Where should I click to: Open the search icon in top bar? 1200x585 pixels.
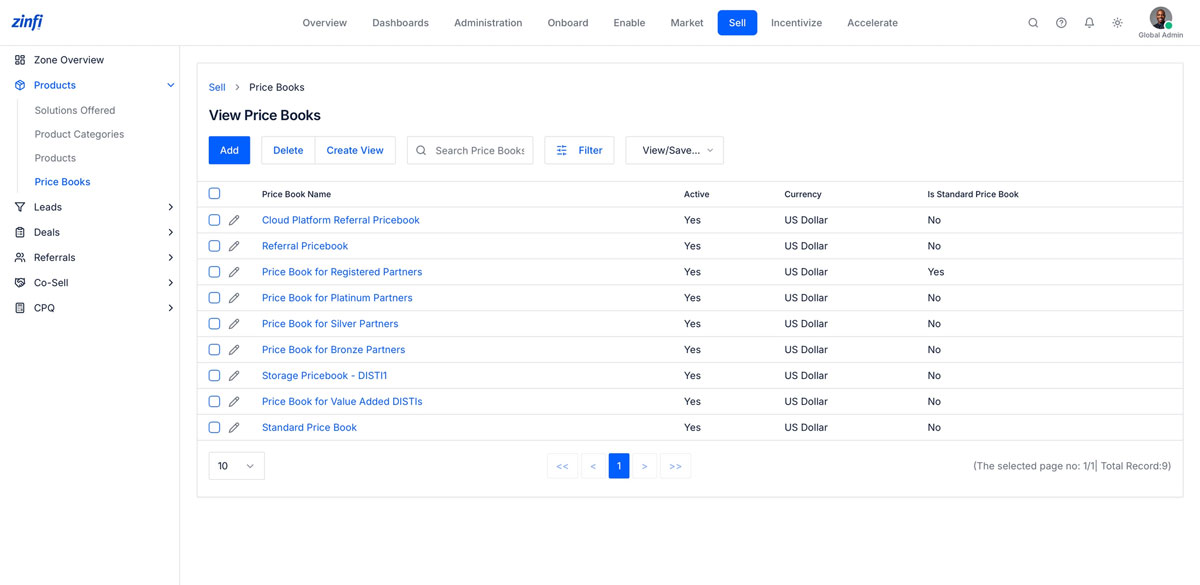coord(1033,23)
